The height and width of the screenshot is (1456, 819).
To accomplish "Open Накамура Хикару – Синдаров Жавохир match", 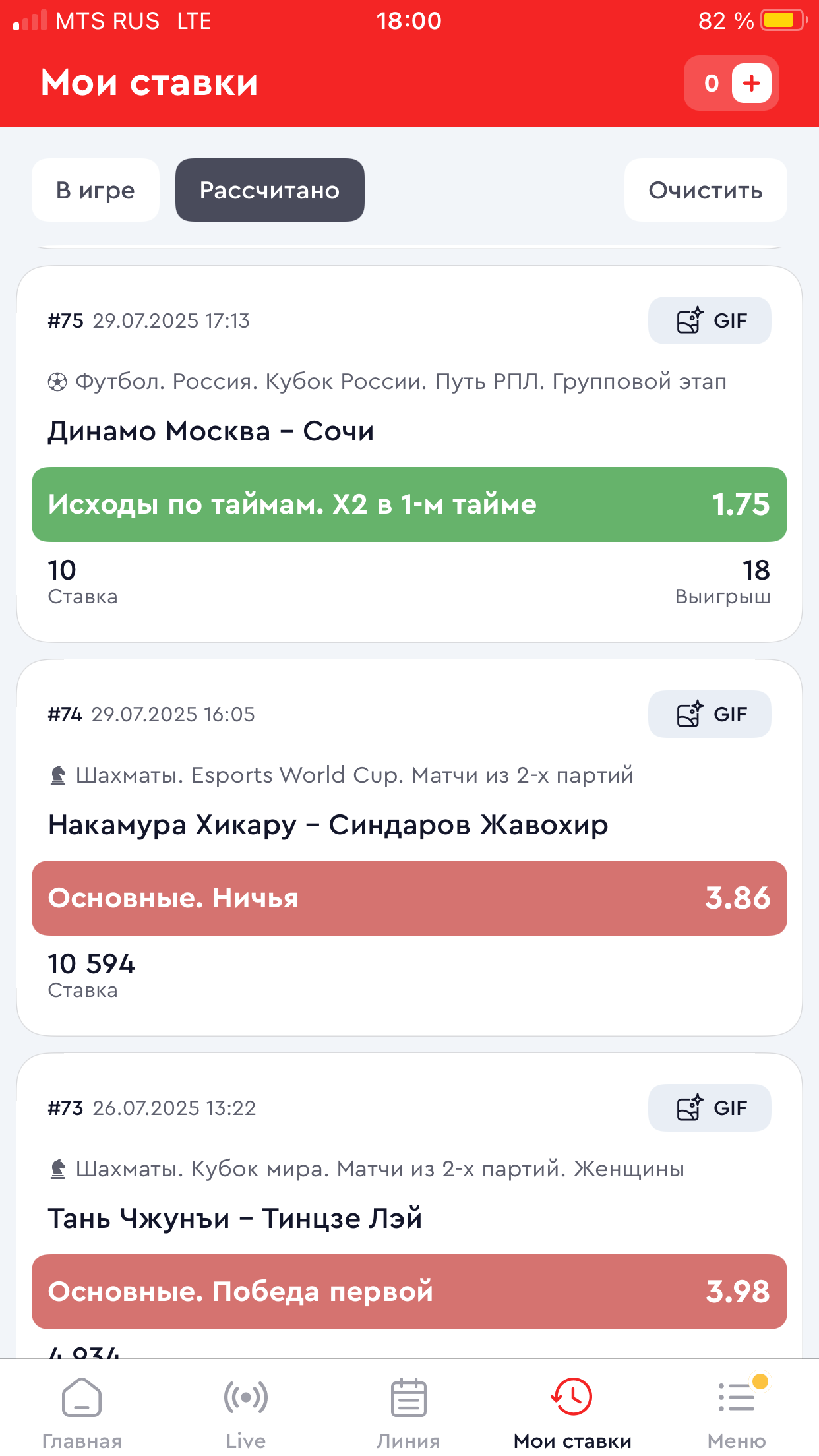I will (x=328, y=825).
